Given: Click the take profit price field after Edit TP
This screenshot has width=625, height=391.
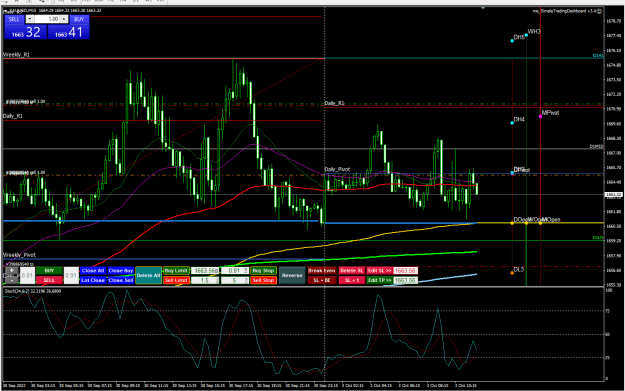Looking at the screenshot, I should click(x=405, y=280).
